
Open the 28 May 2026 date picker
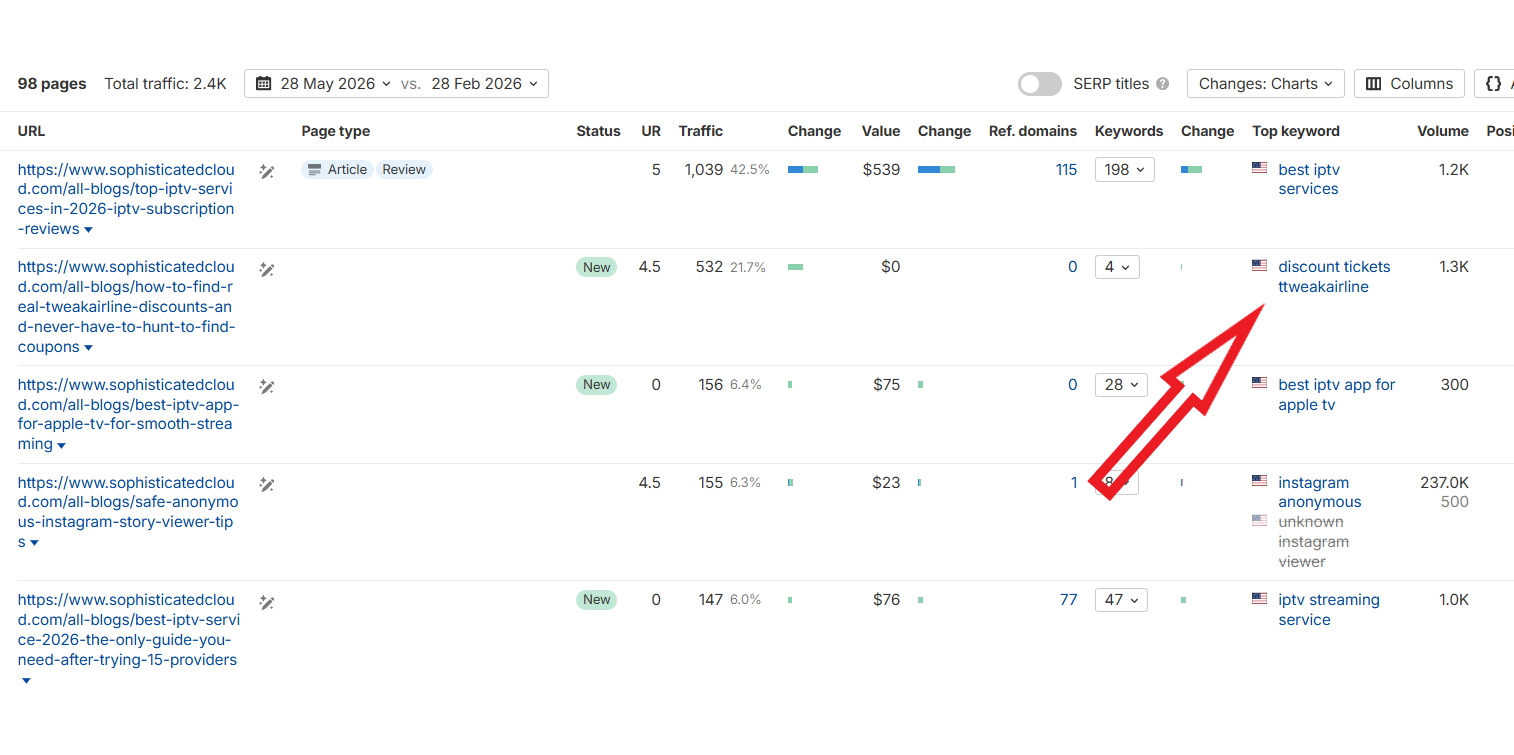pyautogui.click(x=323, y=84)
